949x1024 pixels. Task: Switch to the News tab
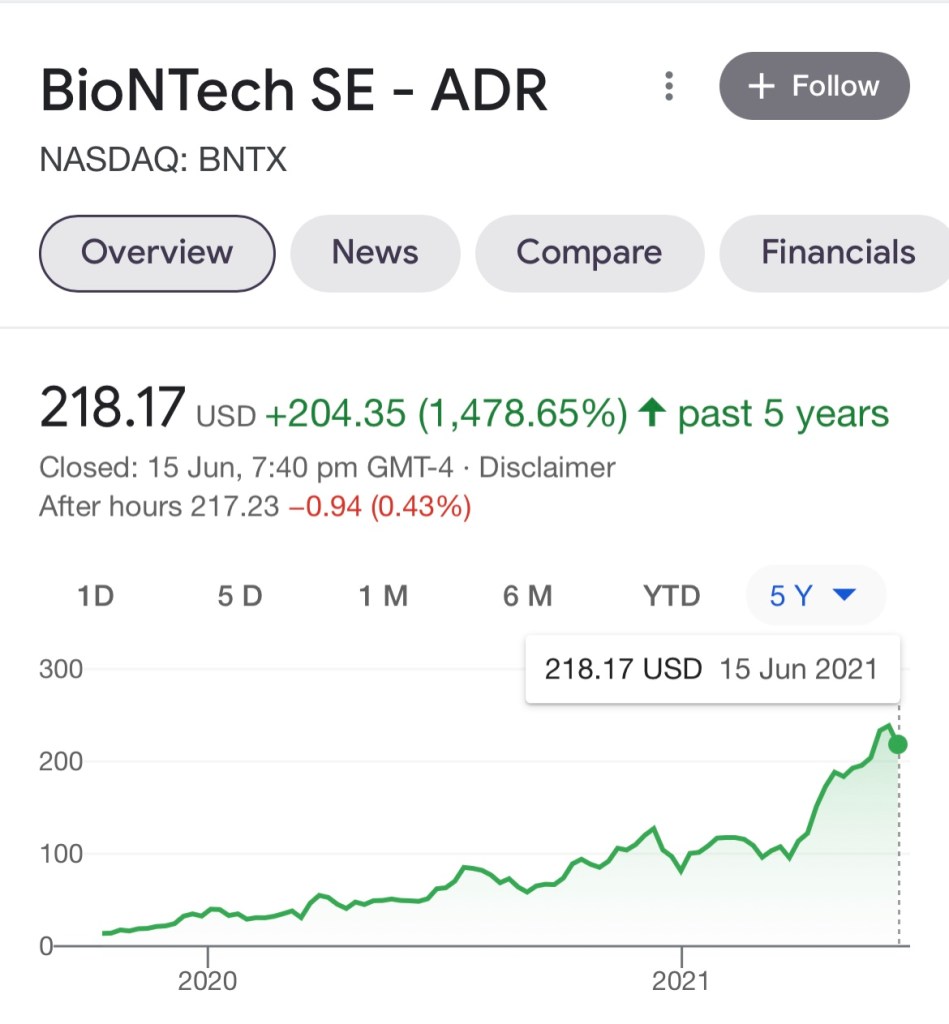(x=375, y=253)
